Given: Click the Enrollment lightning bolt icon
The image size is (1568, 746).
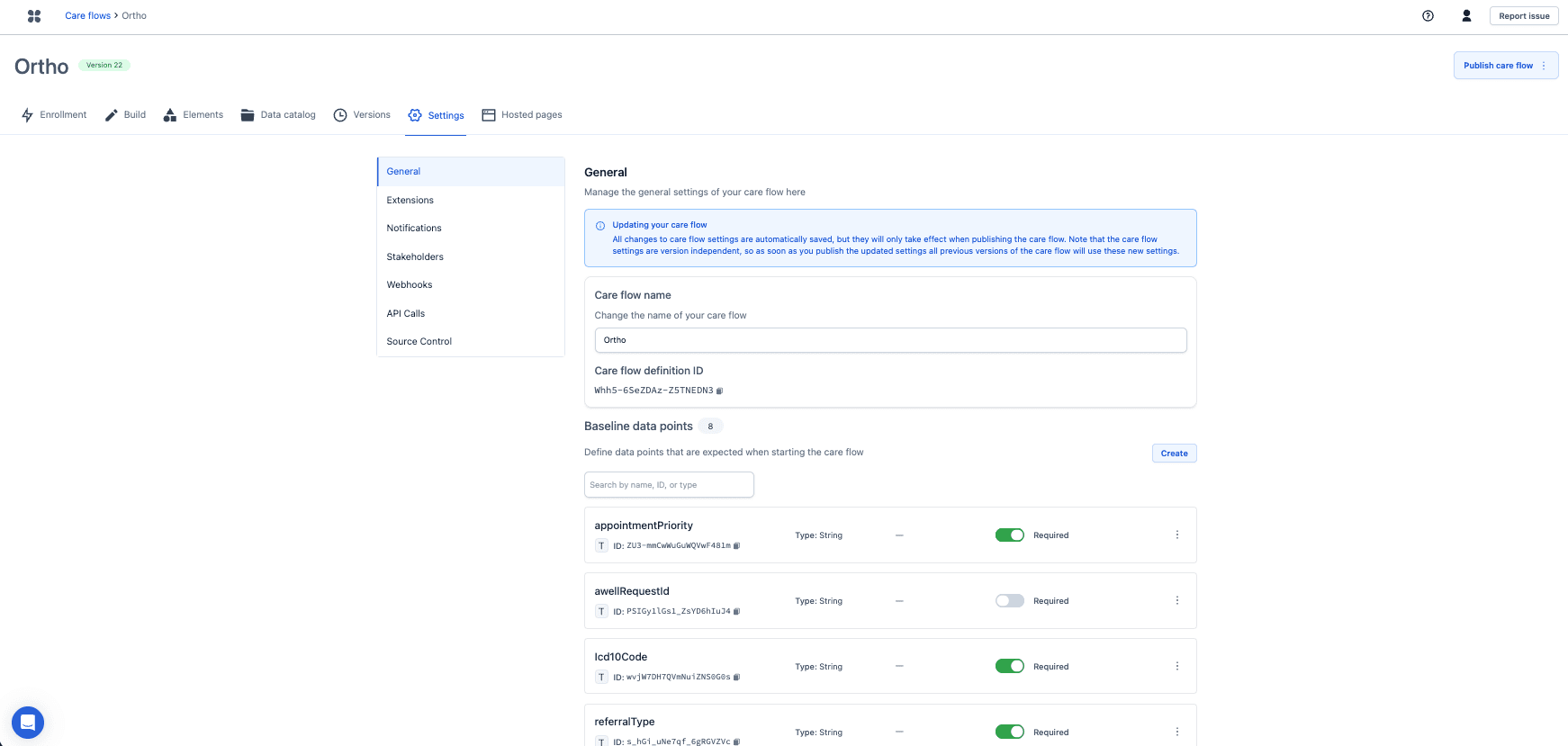Looking at the screenshot, I should (27, 115).
